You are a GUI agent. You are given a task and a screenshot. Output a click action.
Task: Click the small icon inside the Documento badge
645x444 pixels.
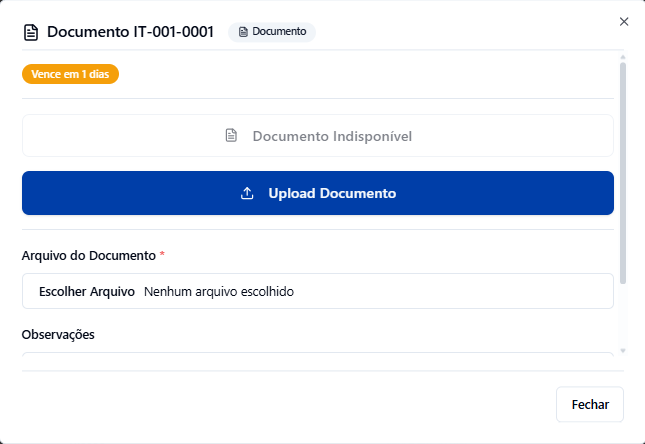pyautogui.click(x=243, y=32)
